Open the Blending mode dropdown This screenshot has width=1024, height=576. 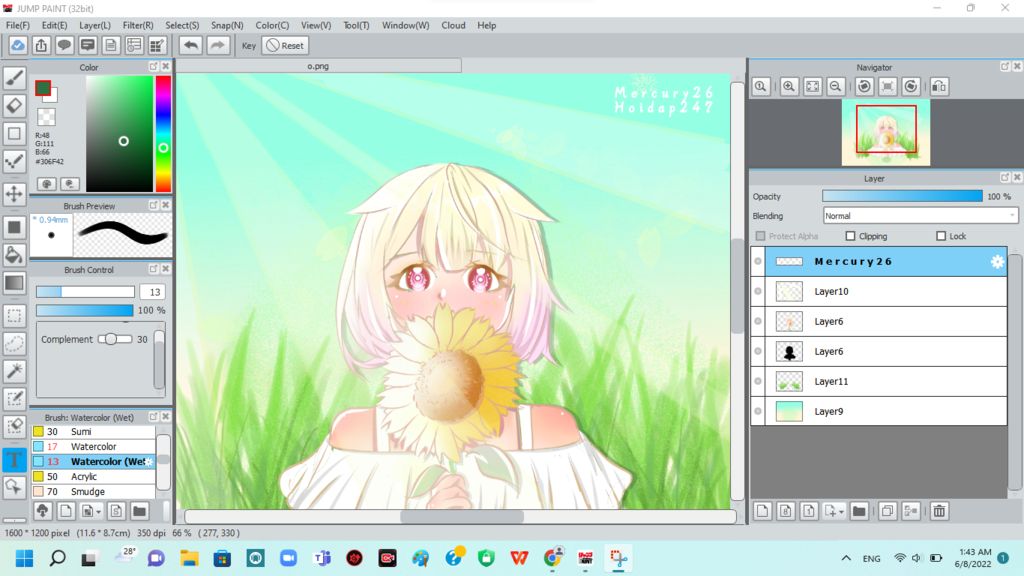click(x=920, y=216)
